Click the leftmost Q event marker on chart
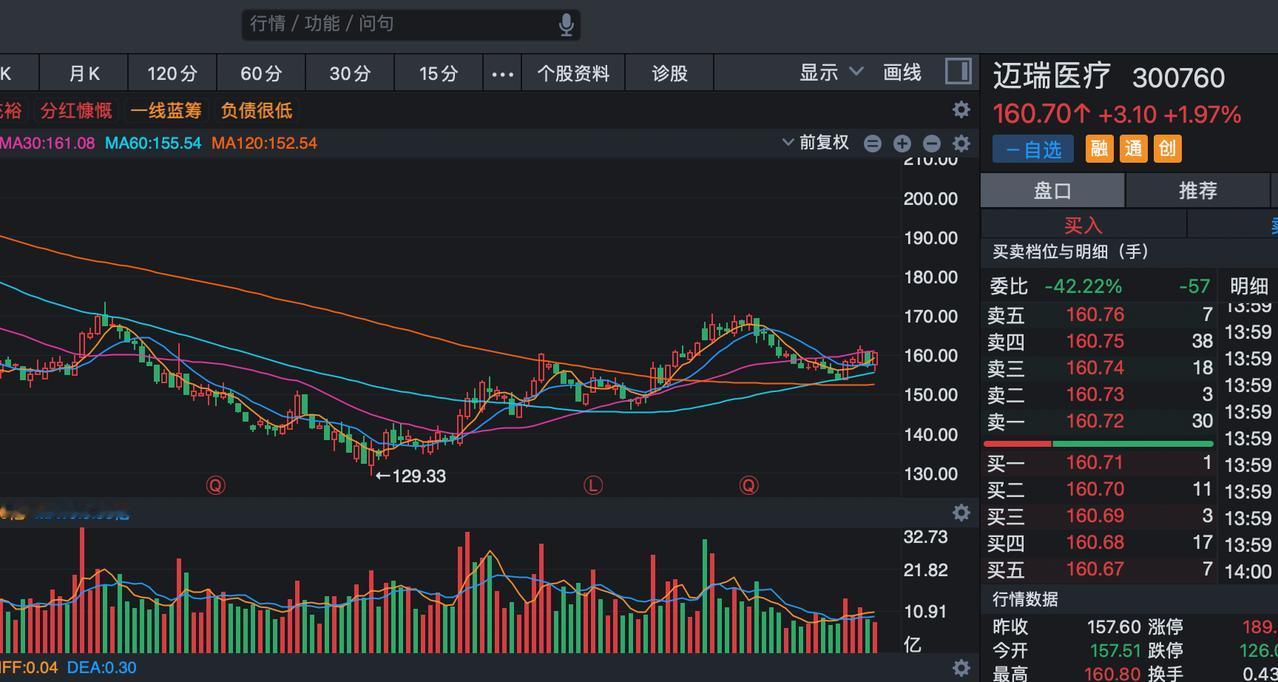The image size is (1278, 682). pyautogui.click(x=215, y=485)
